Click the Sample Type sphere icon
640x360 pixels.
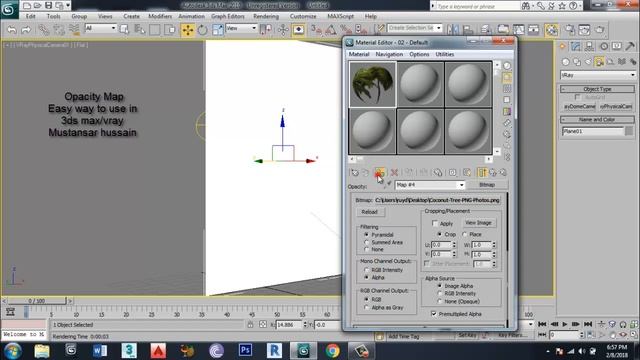pyautogui.click(x=507, y=66)
